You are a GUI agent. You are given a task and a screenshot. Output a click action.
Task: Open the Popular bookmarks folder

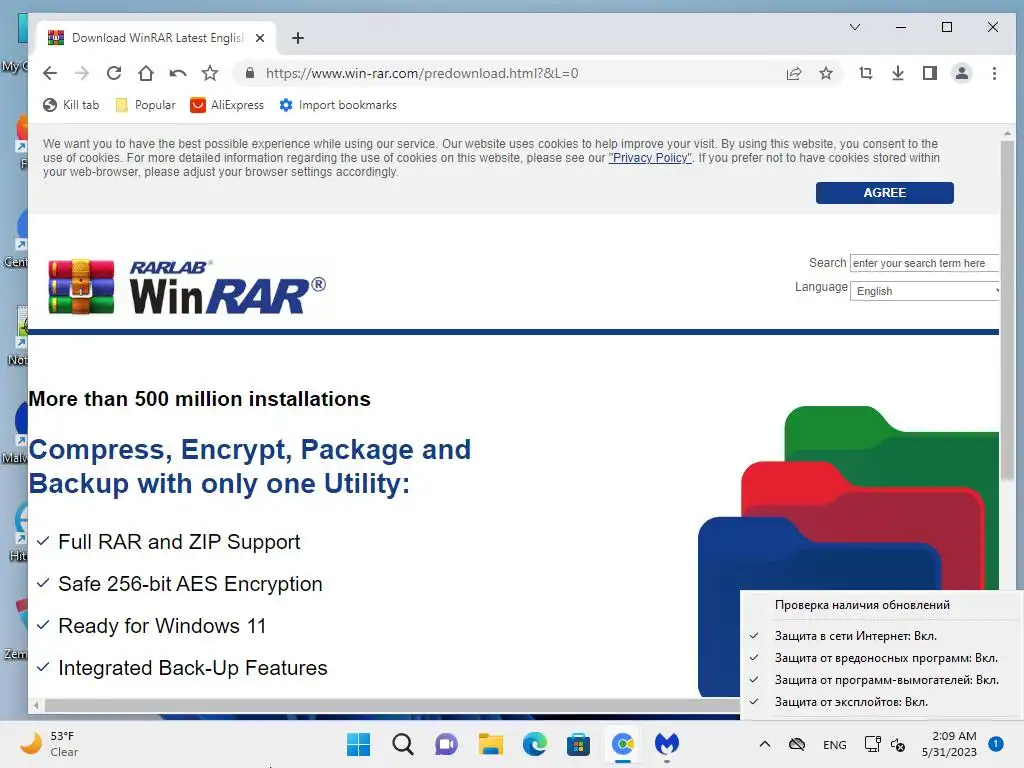pyautogui.click(x=146, y=105)
